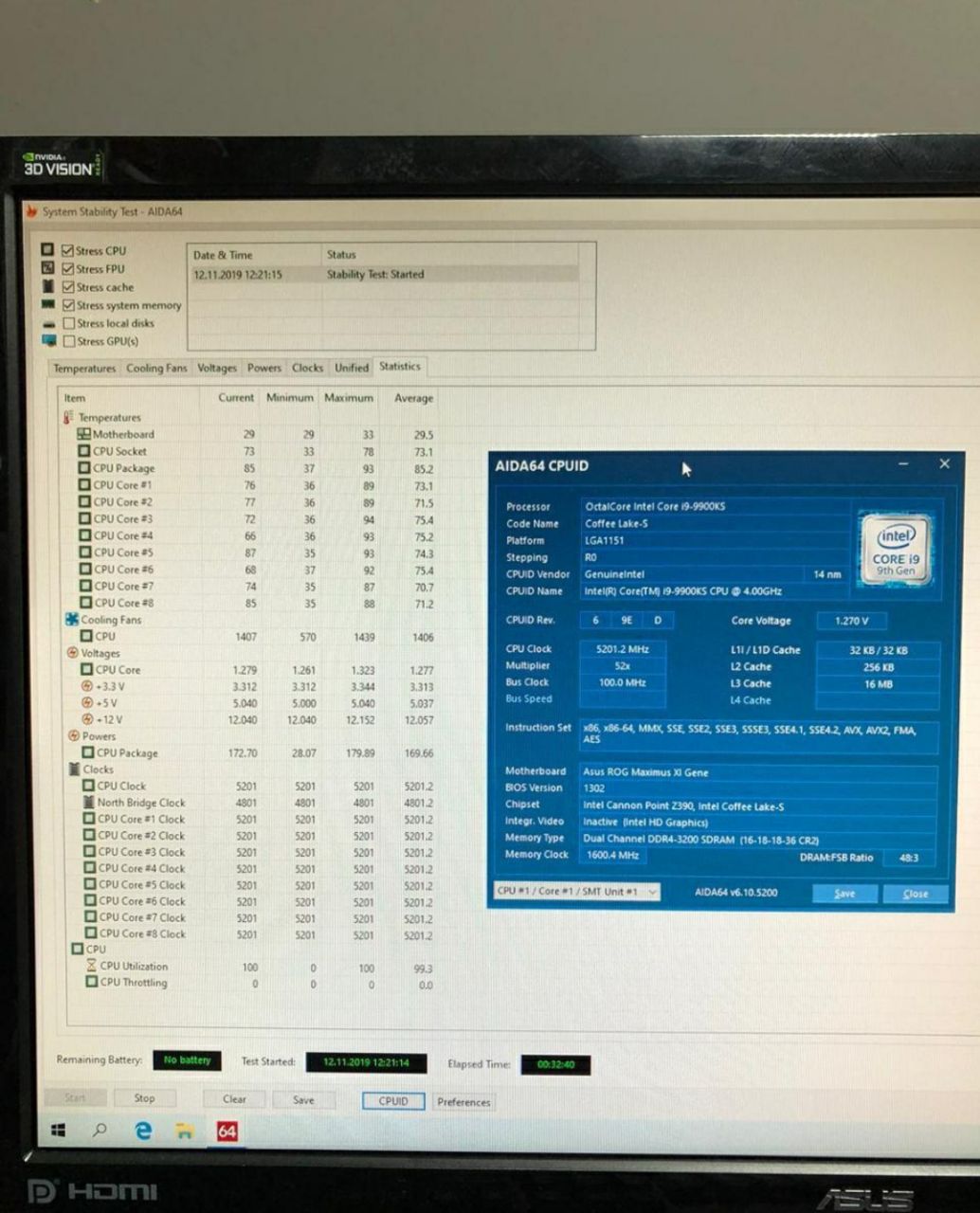
Task: Click the Current column header
Action: [x=236, y=398]
